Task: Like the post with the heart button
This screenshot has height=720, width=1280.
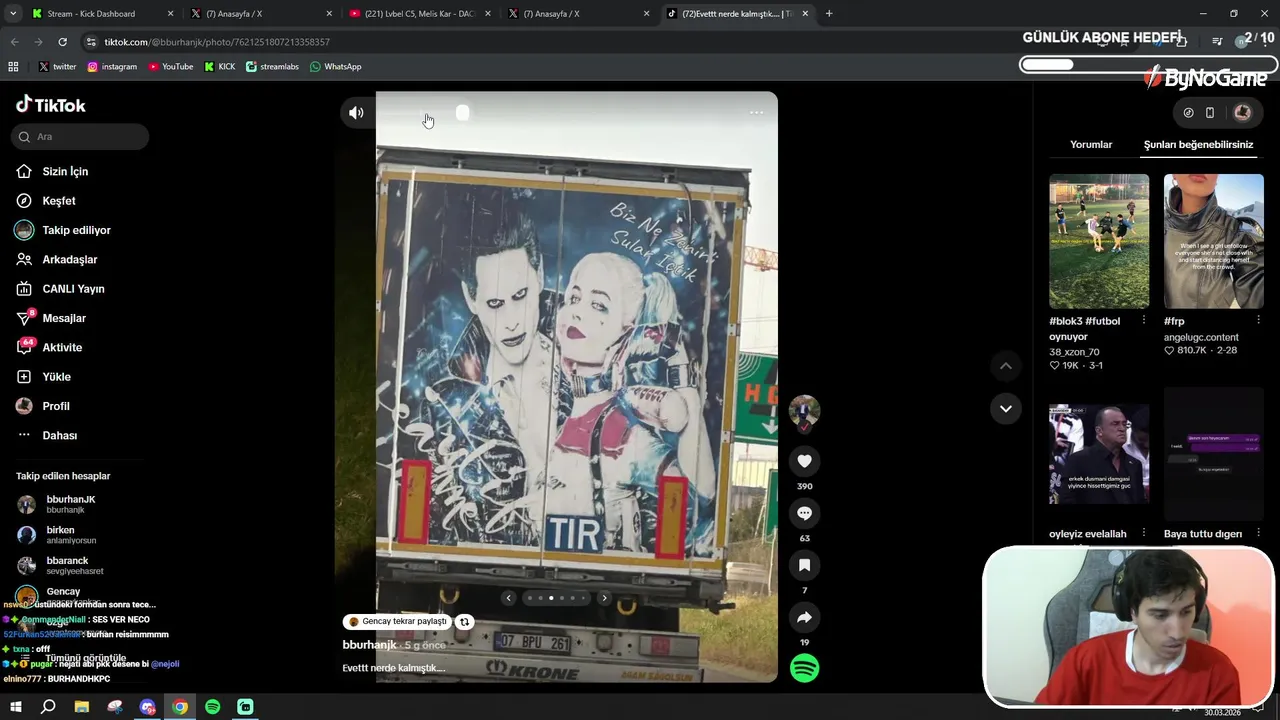Action: [804, 461]
